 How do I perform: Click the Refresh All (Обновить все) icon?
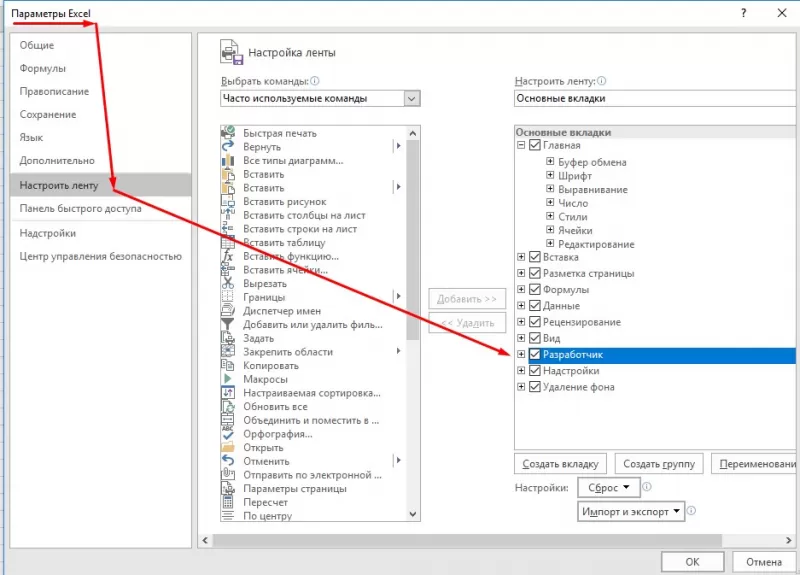[x=228, y=407]
